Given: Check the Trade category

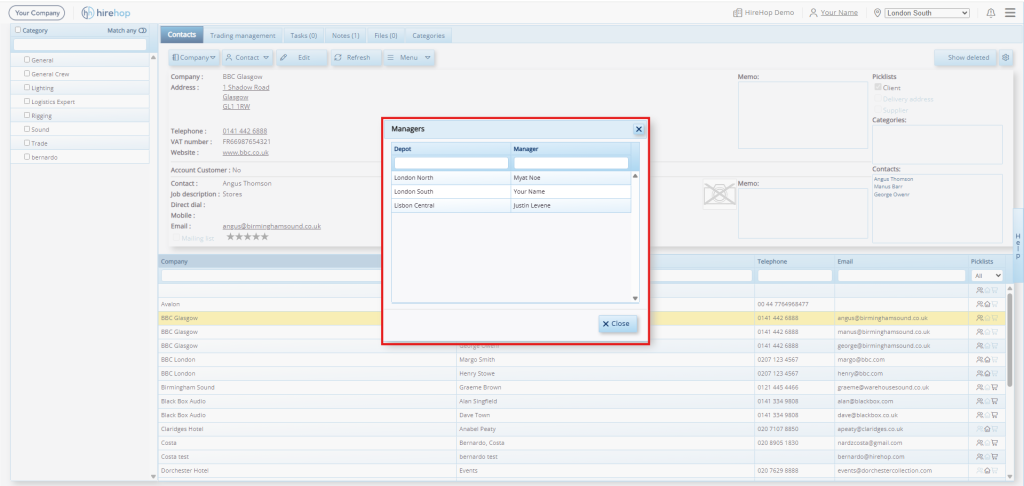Looking at the screenshot, I should pyautogui.click(x=27, y=142).
